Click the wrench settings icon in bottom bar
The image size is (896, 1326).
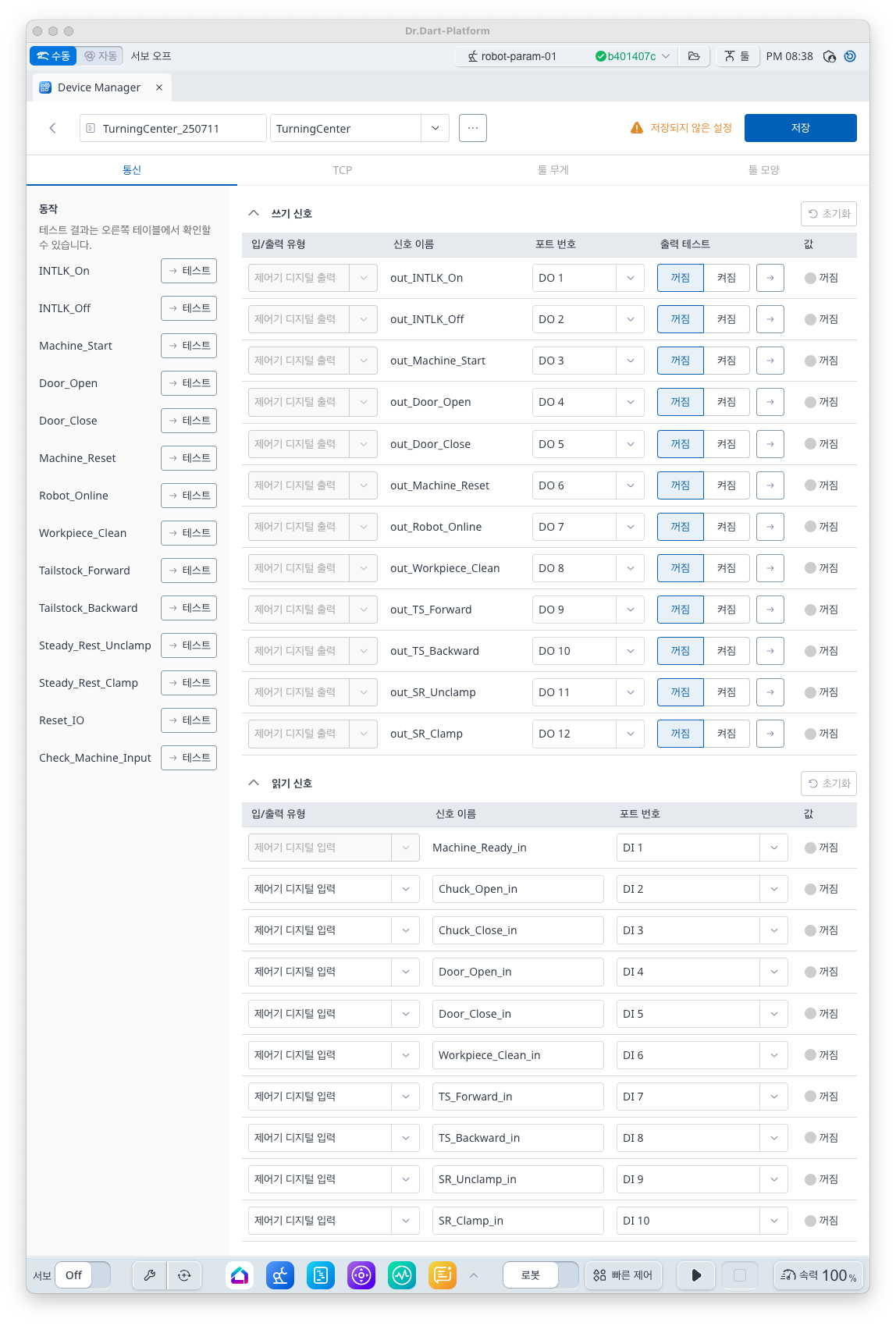pyautogui.click(x=150, y=1275)
